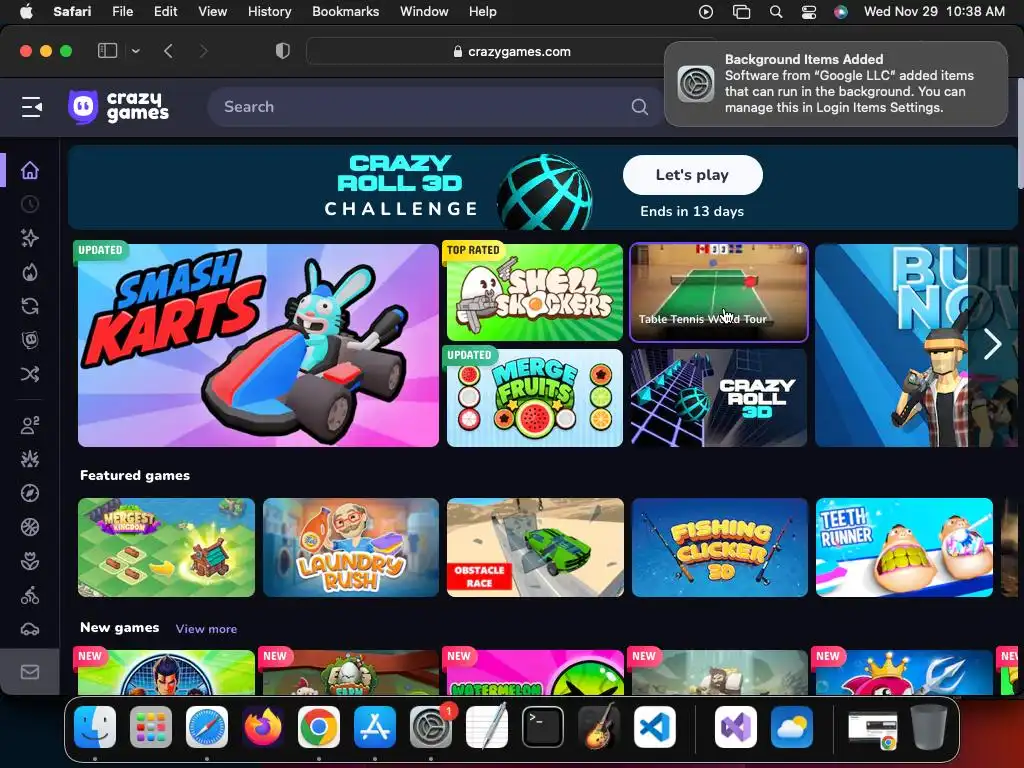The image size is (1024, 768).
Task: Open the Random game shuffle icon
Action: pos(30,374)
